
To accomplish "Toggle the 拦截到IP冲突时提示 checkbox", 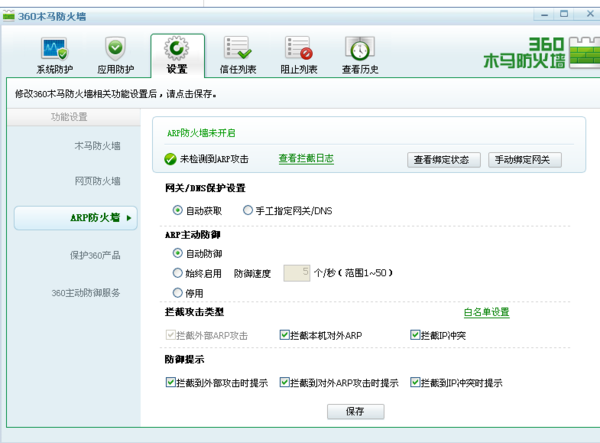I will (415, 383).
